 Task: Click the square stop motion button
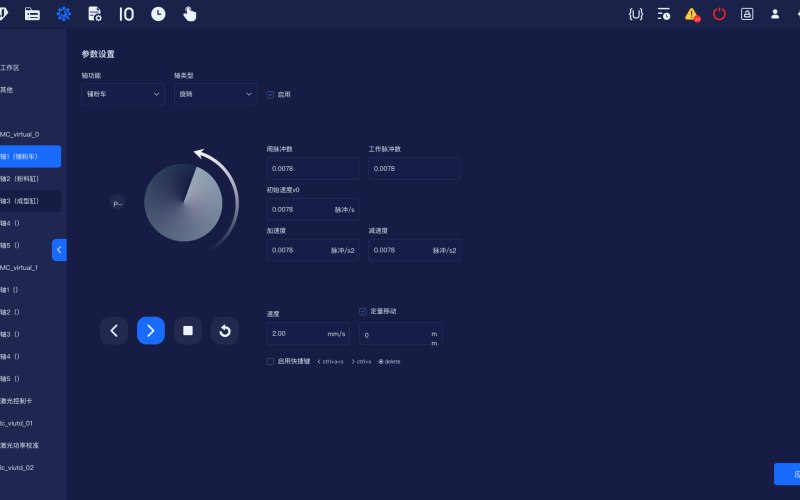point(188,331)
